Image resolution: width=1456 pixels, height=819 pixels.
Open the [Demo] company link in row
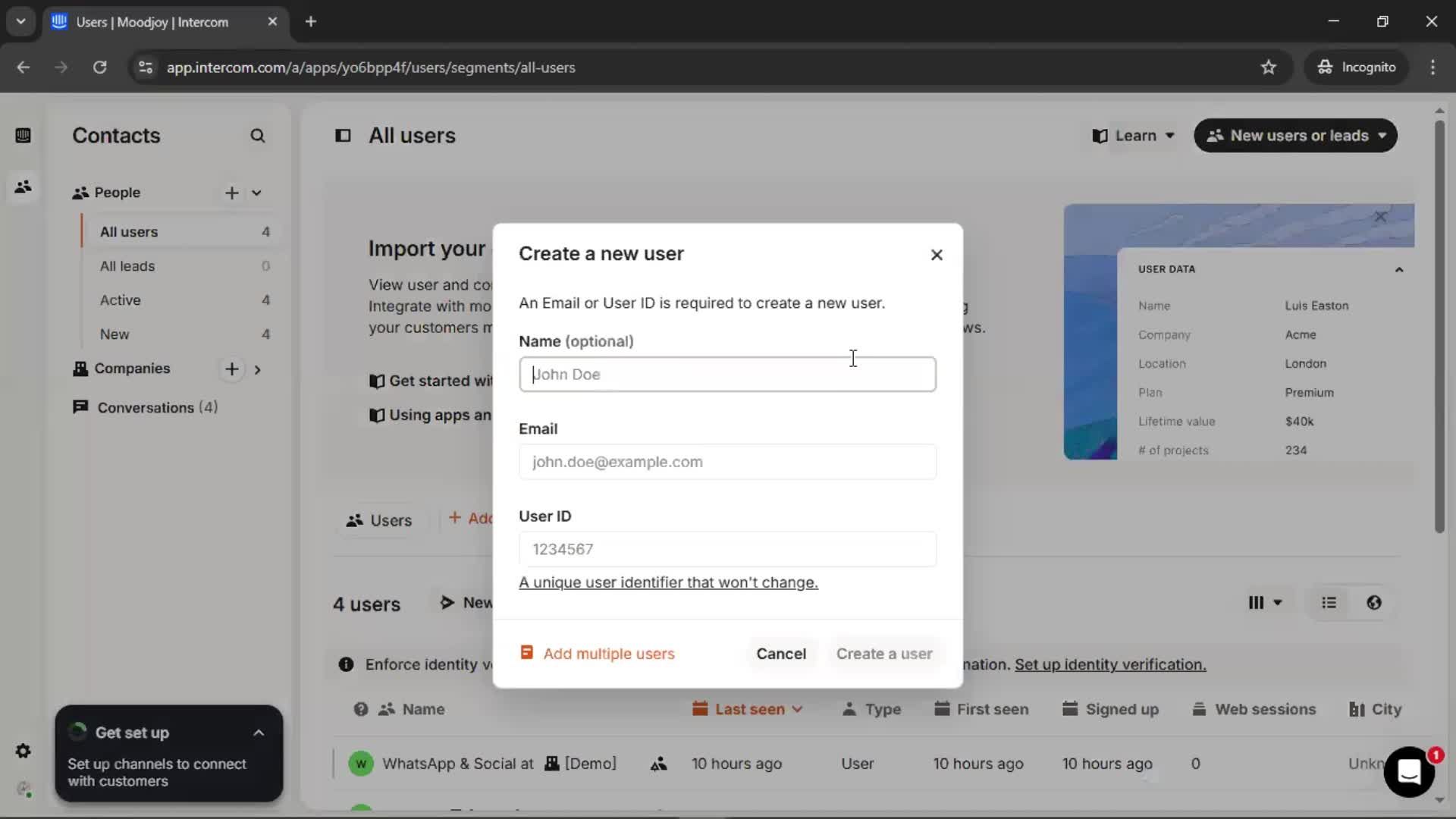(x=581, y=764)
